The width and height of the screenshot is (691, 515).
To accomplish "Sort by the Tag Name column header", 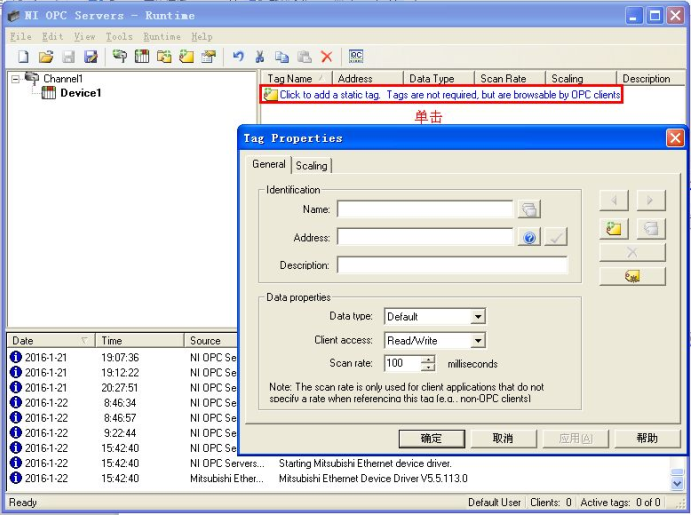I will tap(296, 79).
